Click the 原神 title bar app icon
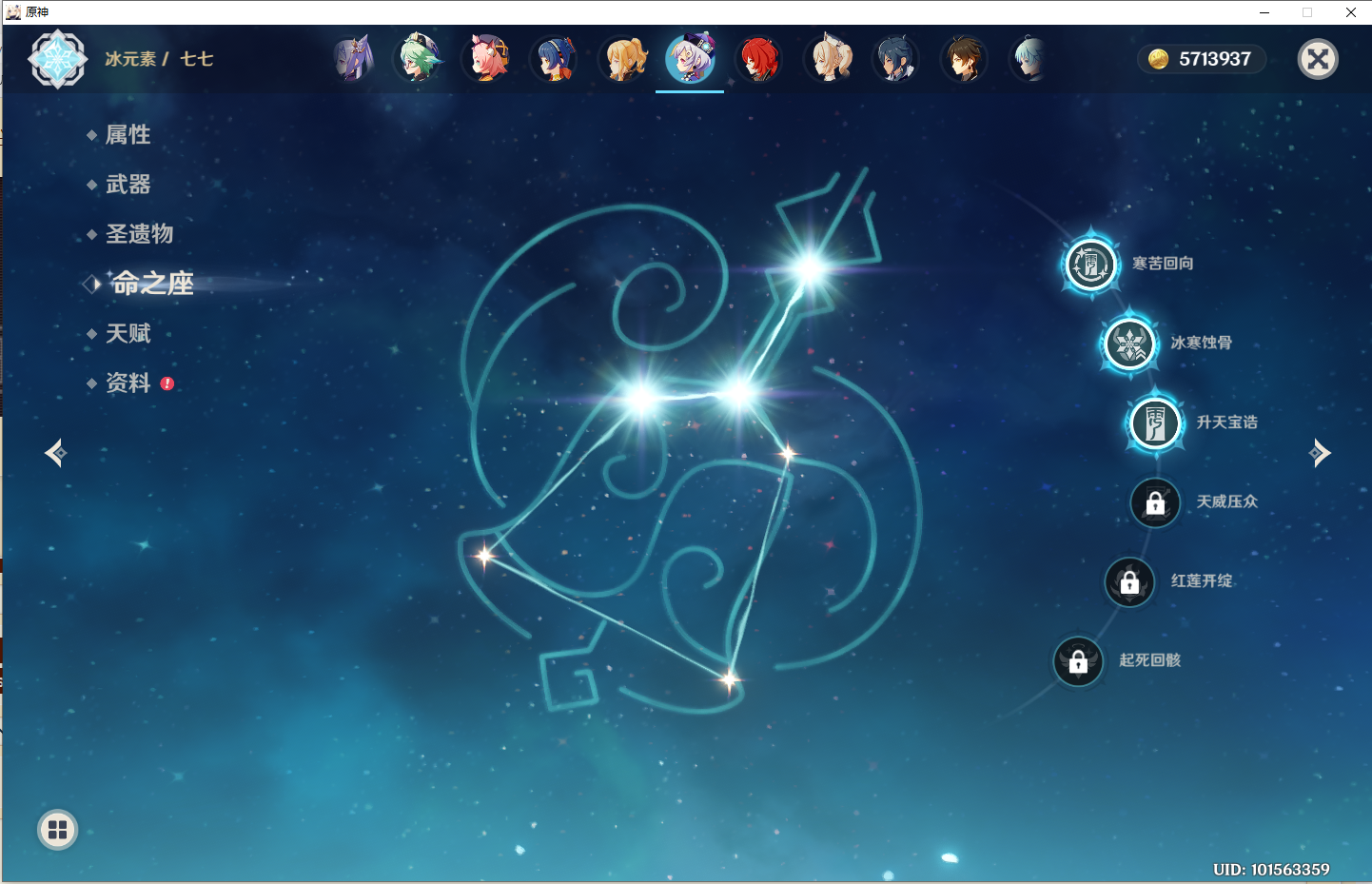The width and height of the screenshot is (1372, 884). pos(13,12)
